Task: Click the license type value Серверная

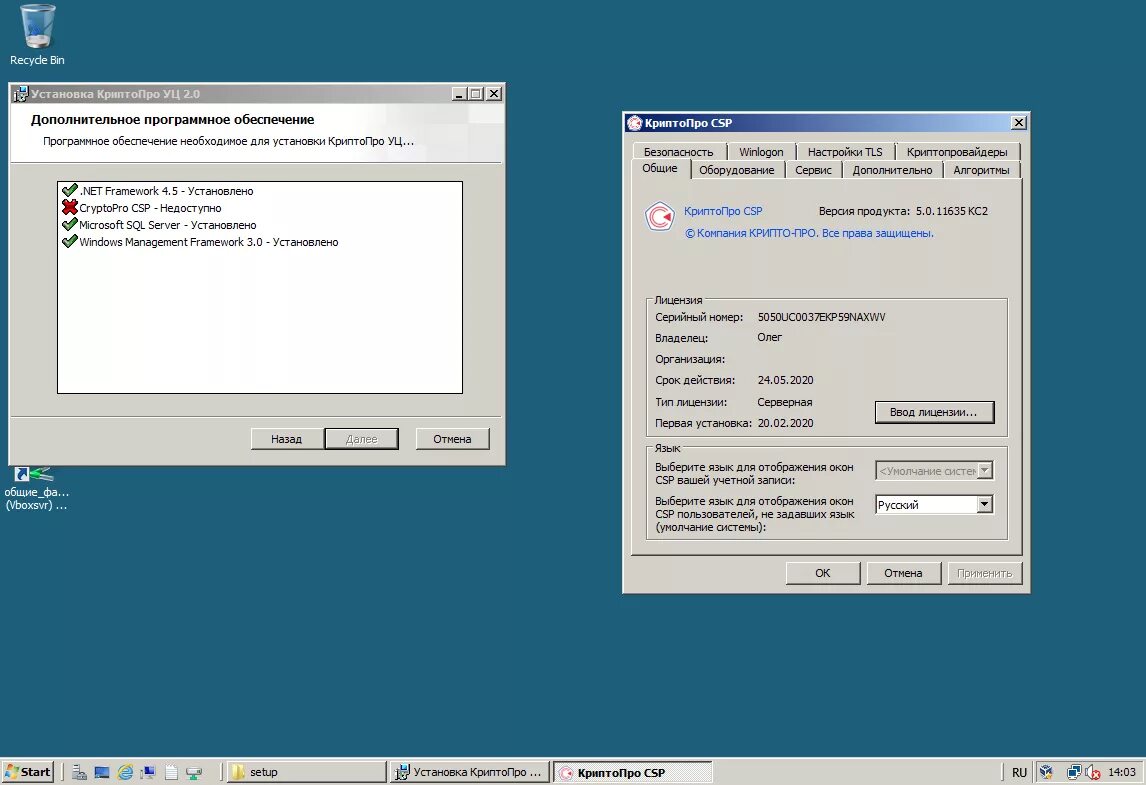Action: (785, 402)
